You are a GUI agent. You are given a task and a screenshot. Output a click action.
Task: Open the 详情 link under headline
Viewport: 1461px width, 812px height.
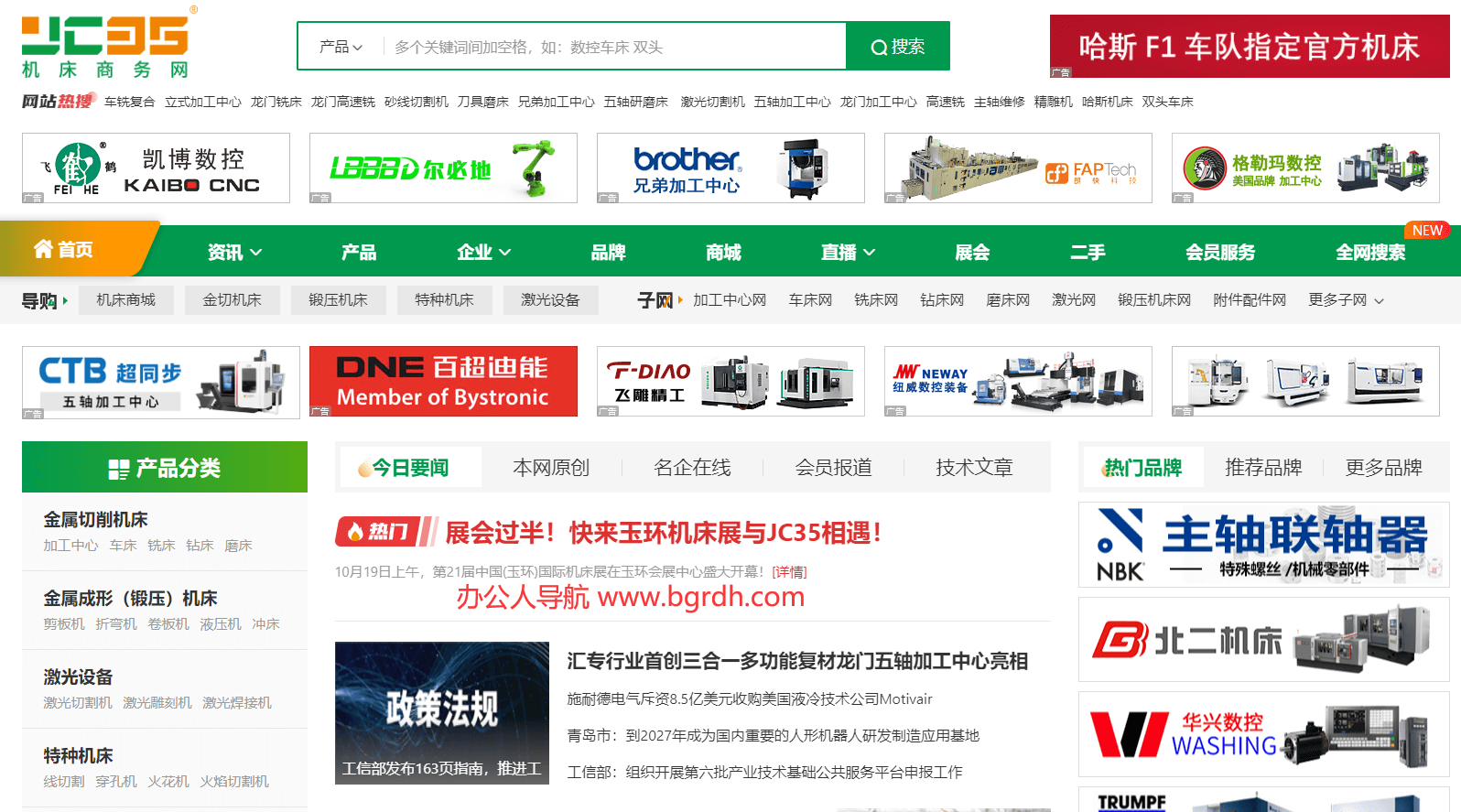pos(789,572)
